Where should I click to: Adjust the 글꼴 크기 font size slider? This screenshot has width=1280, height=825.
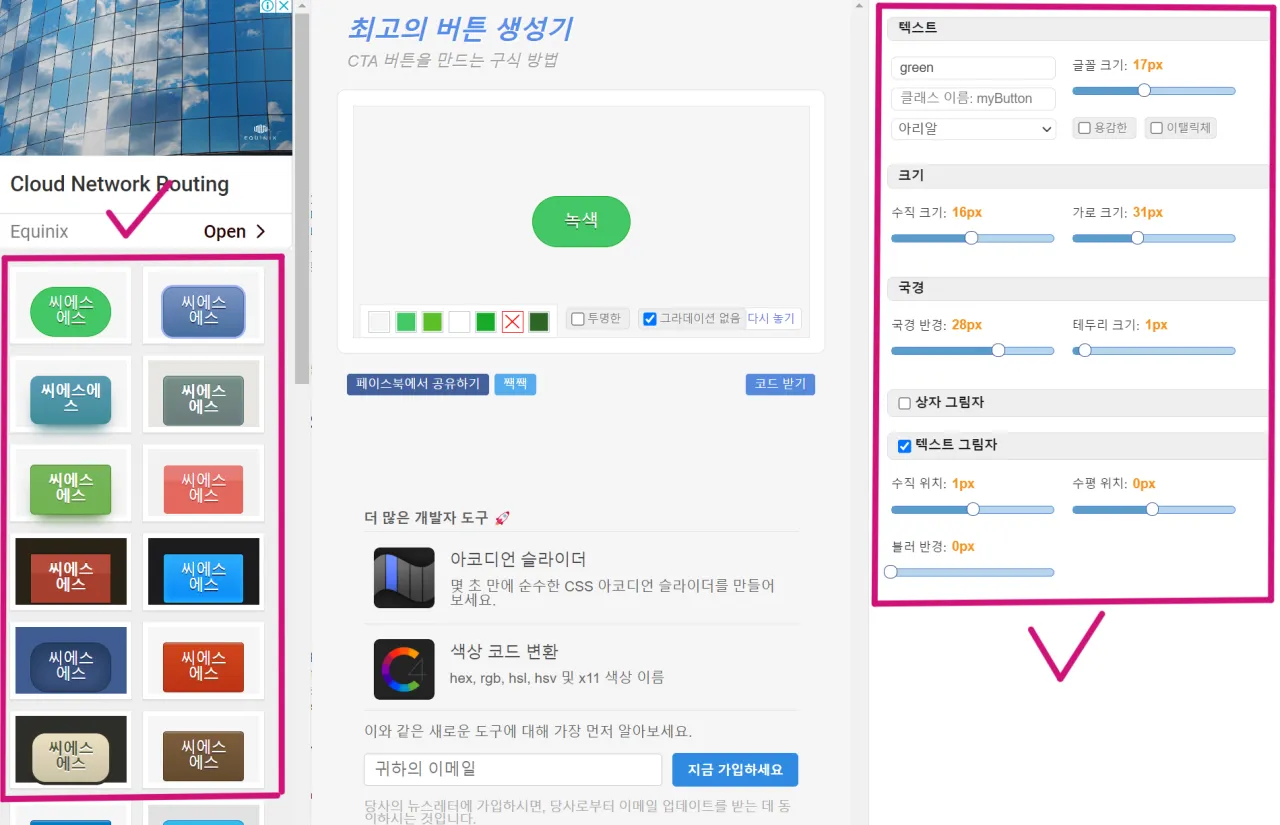[x=1154, y=91]
